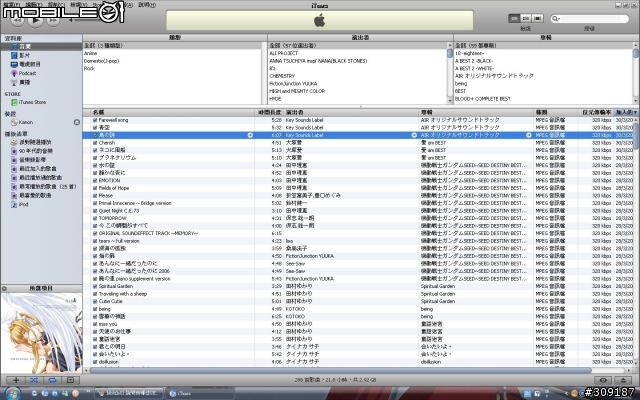Viewport: 640px width, 400px height.
Task: Sort tracks by 專輯 column header
Action: pyautogui.click(x=476, y=112)
